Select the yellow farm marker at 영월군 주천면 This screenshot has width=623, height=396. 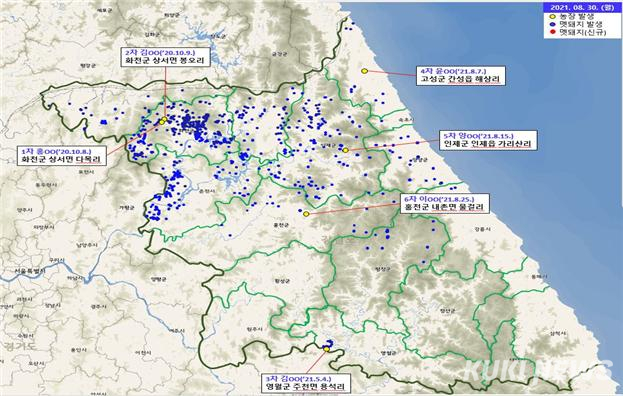click(327, 349)
